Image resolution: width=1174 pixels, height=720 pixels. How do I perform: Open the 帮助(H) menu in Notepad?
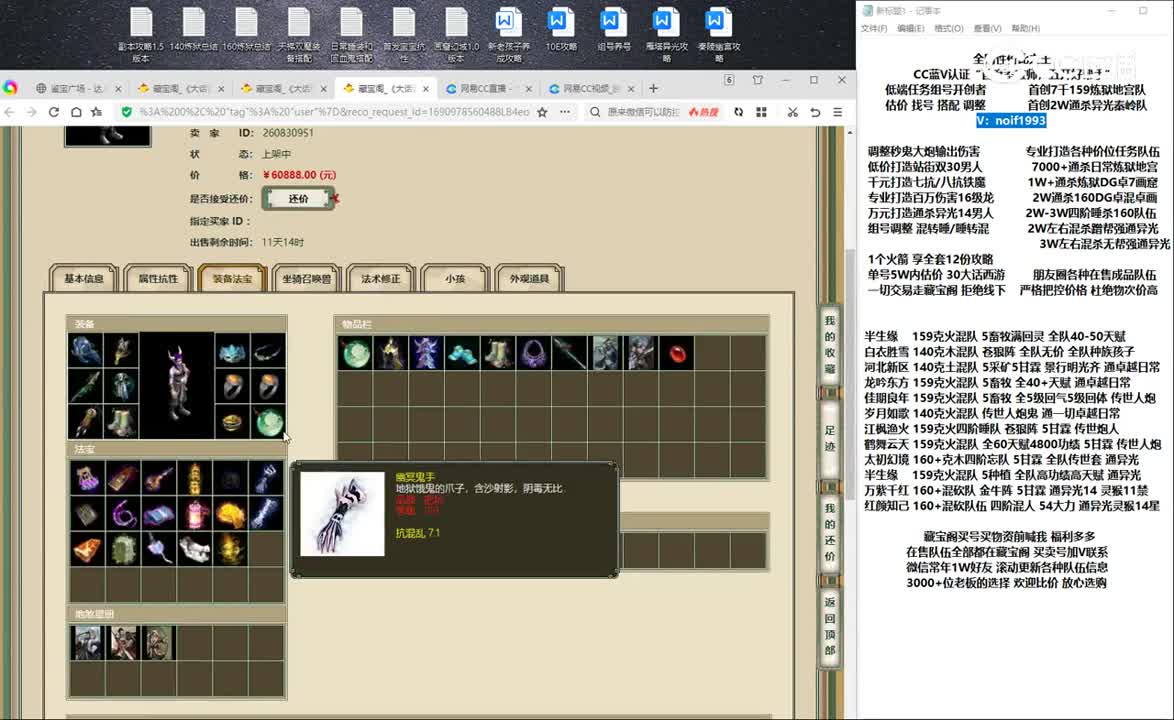pos(1026,28)
